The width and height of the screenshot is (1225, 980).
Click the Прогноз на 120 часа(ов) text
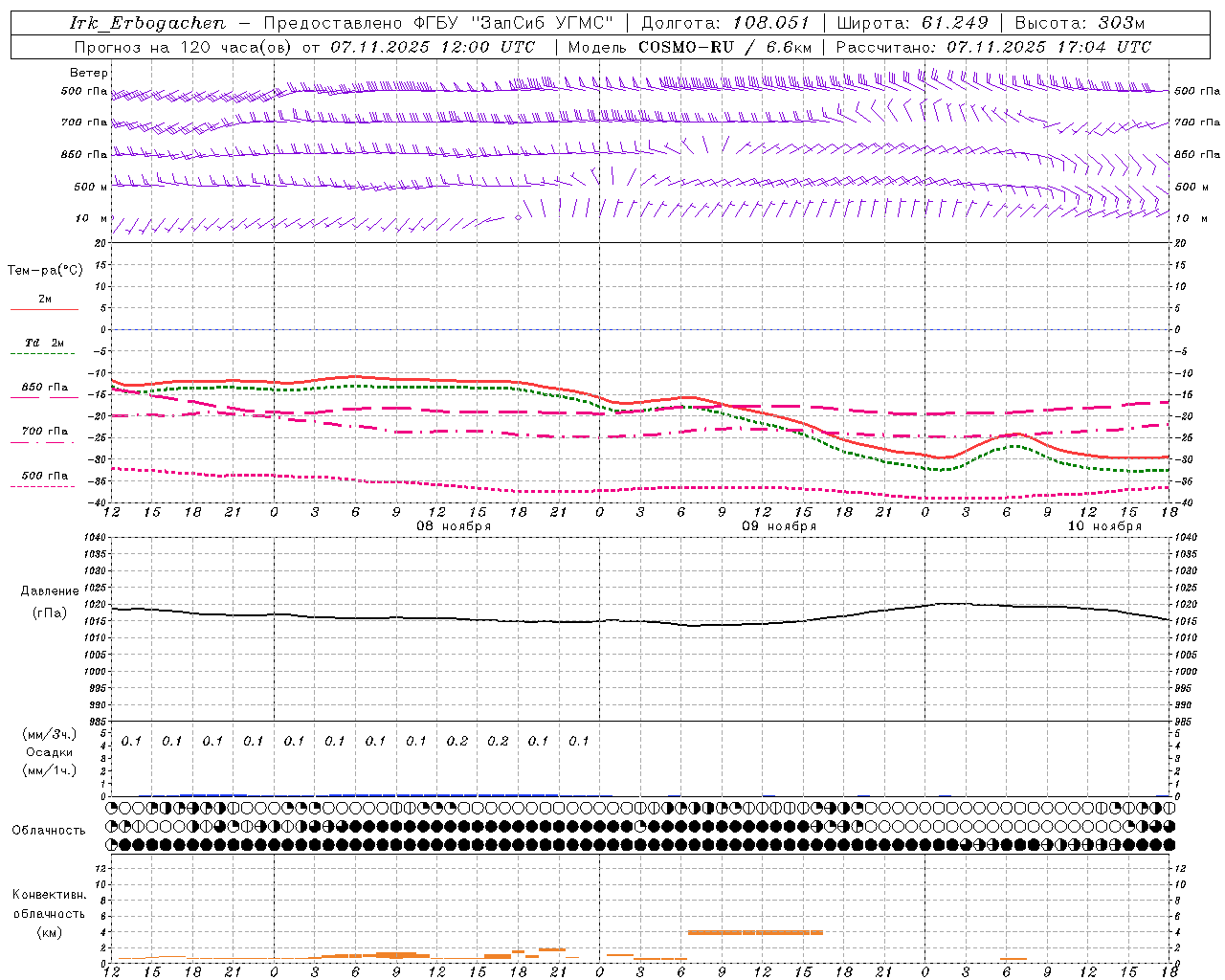(x=183, y=47)
